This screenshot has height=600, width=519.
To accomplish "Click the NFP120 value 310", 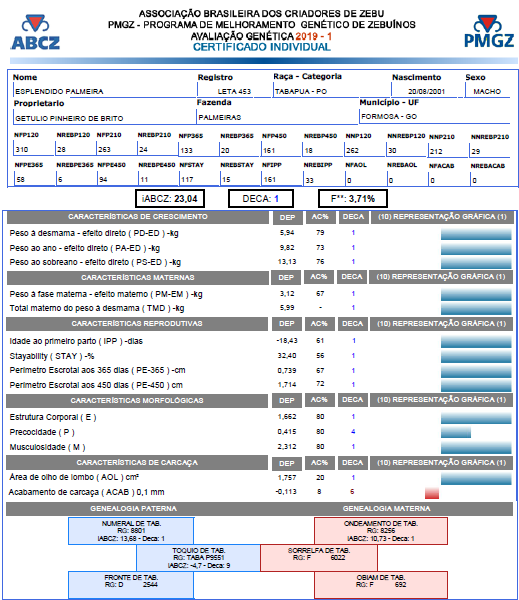I will click(x=22, y=150).
